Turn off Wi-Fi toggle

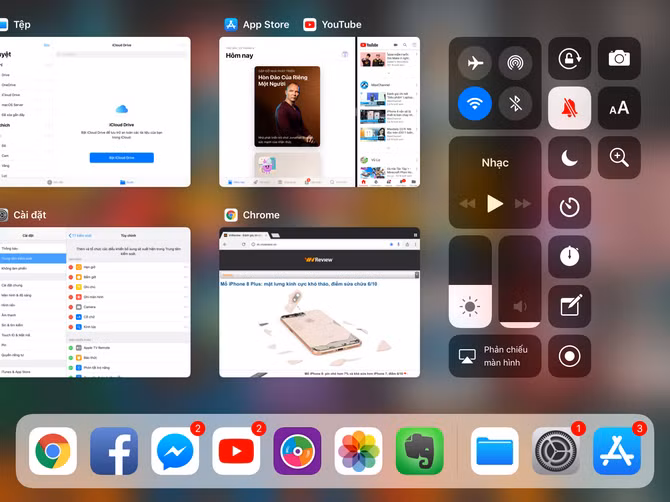click(x=474, y=103)
